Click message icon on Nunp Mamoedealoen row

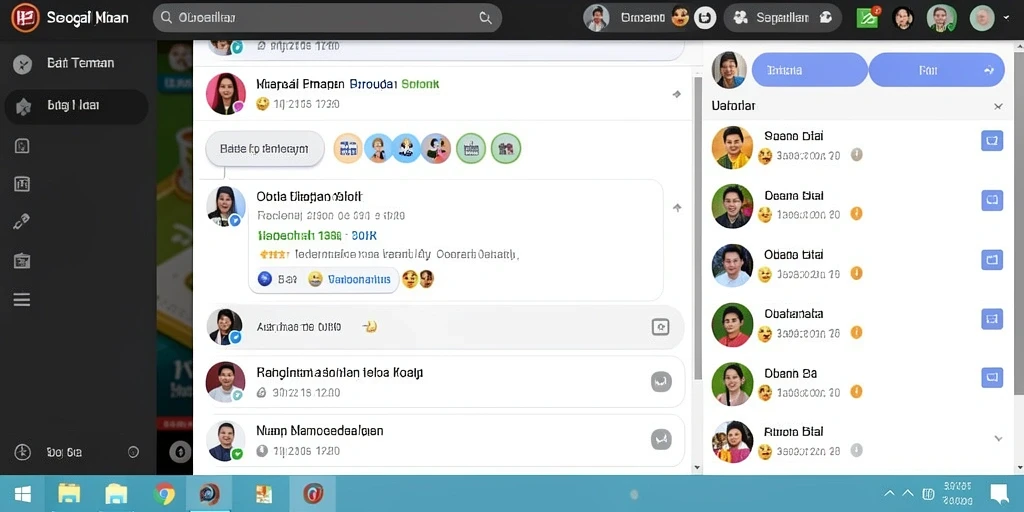click(x=661, y=440)
